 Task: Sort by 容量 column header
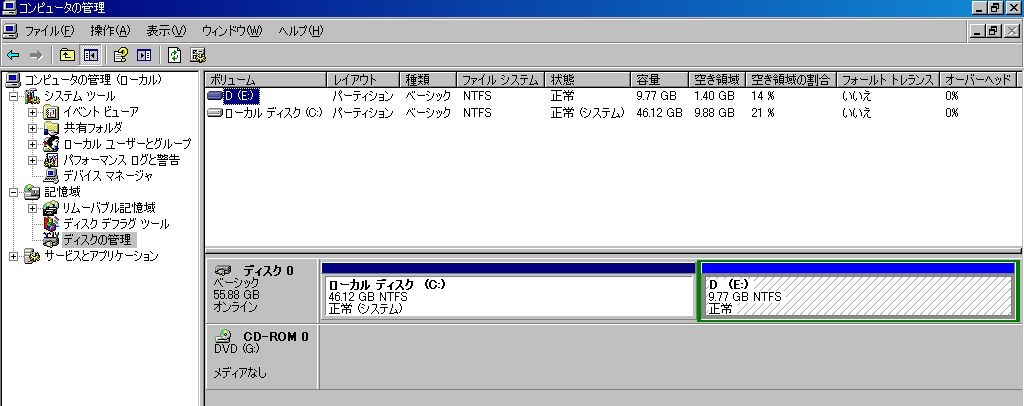660,80
